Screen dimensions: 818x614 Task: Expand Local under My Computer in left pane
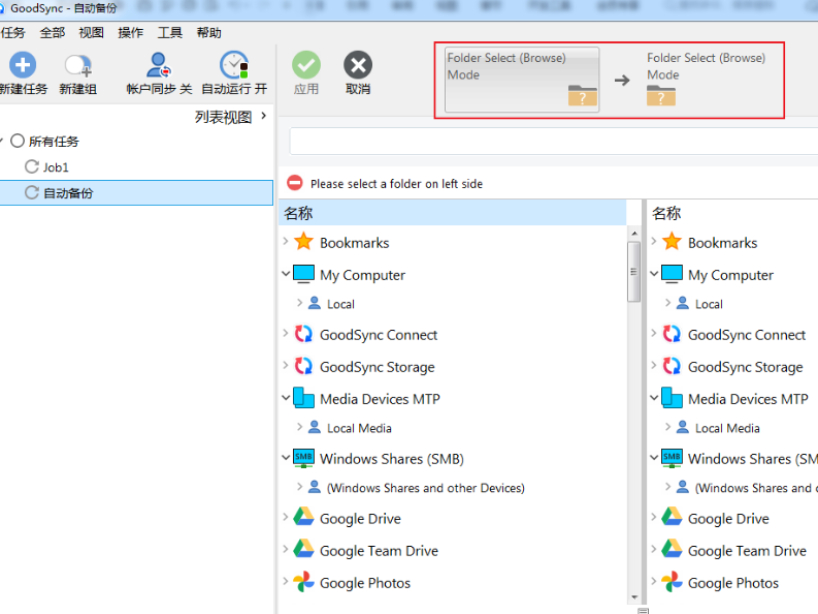point(299,303)
